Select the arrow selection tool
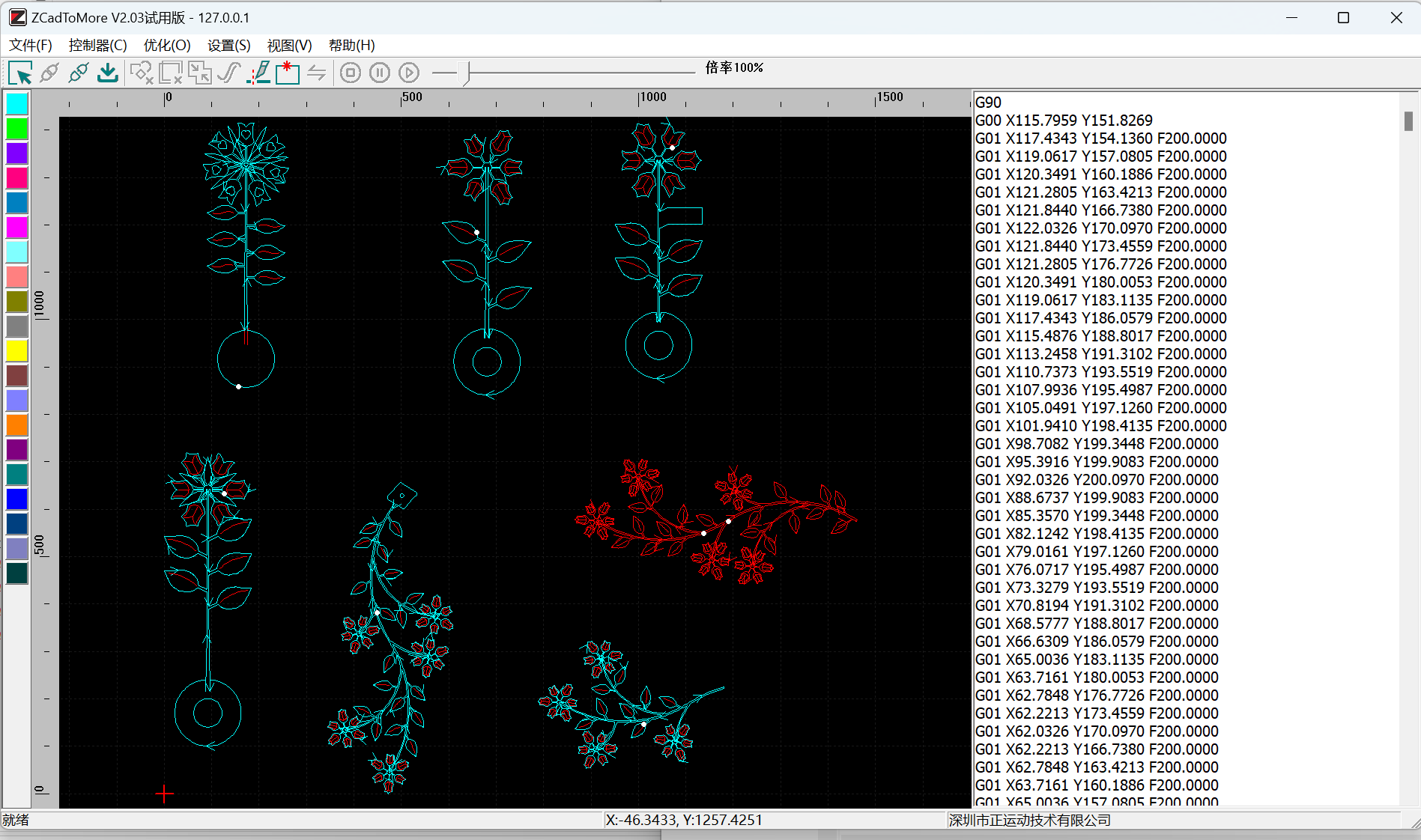Image resolution: width=1421 pixels, height=840 pixels. [20, 73]
